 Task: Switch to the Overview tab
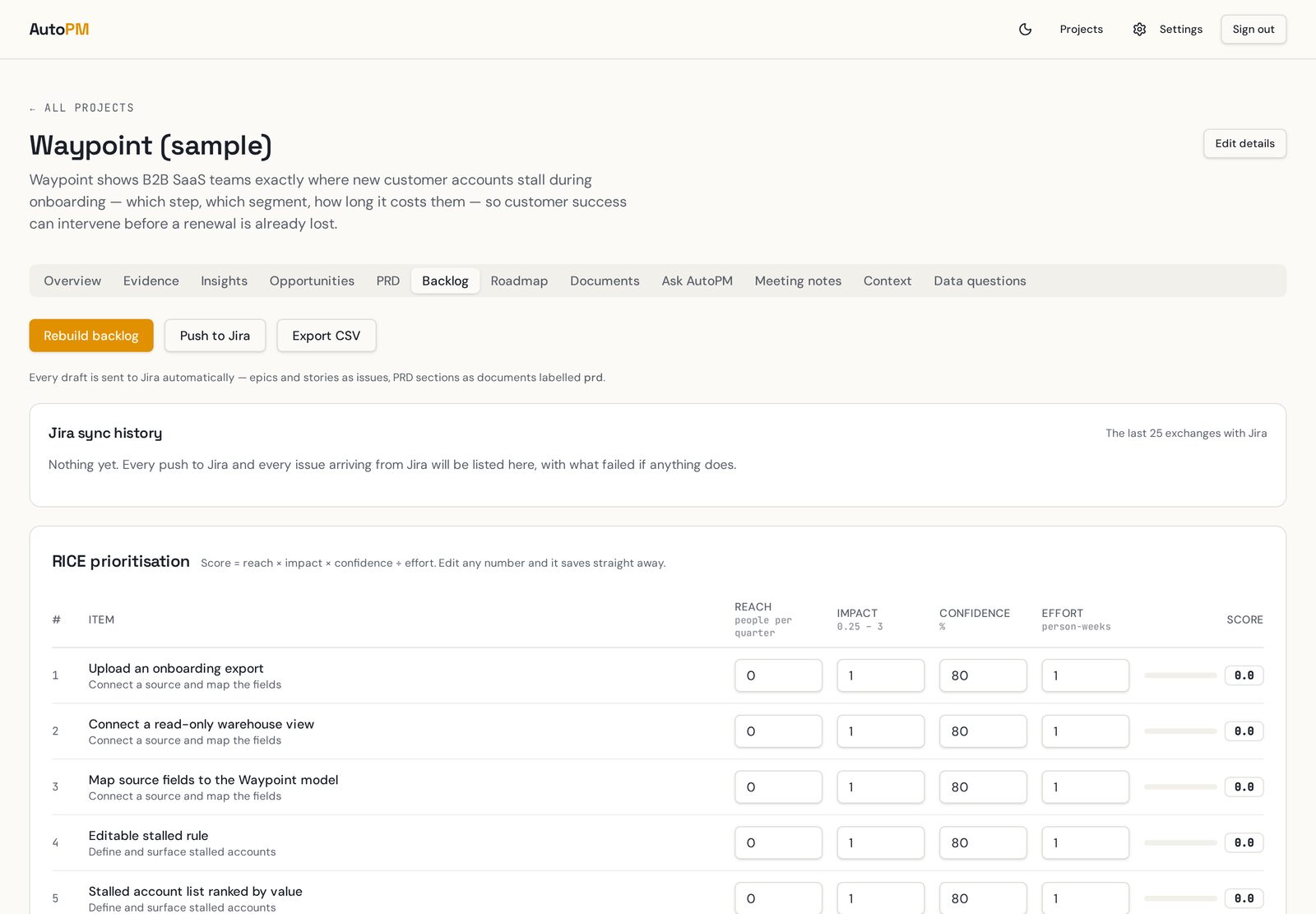(72, 281)
